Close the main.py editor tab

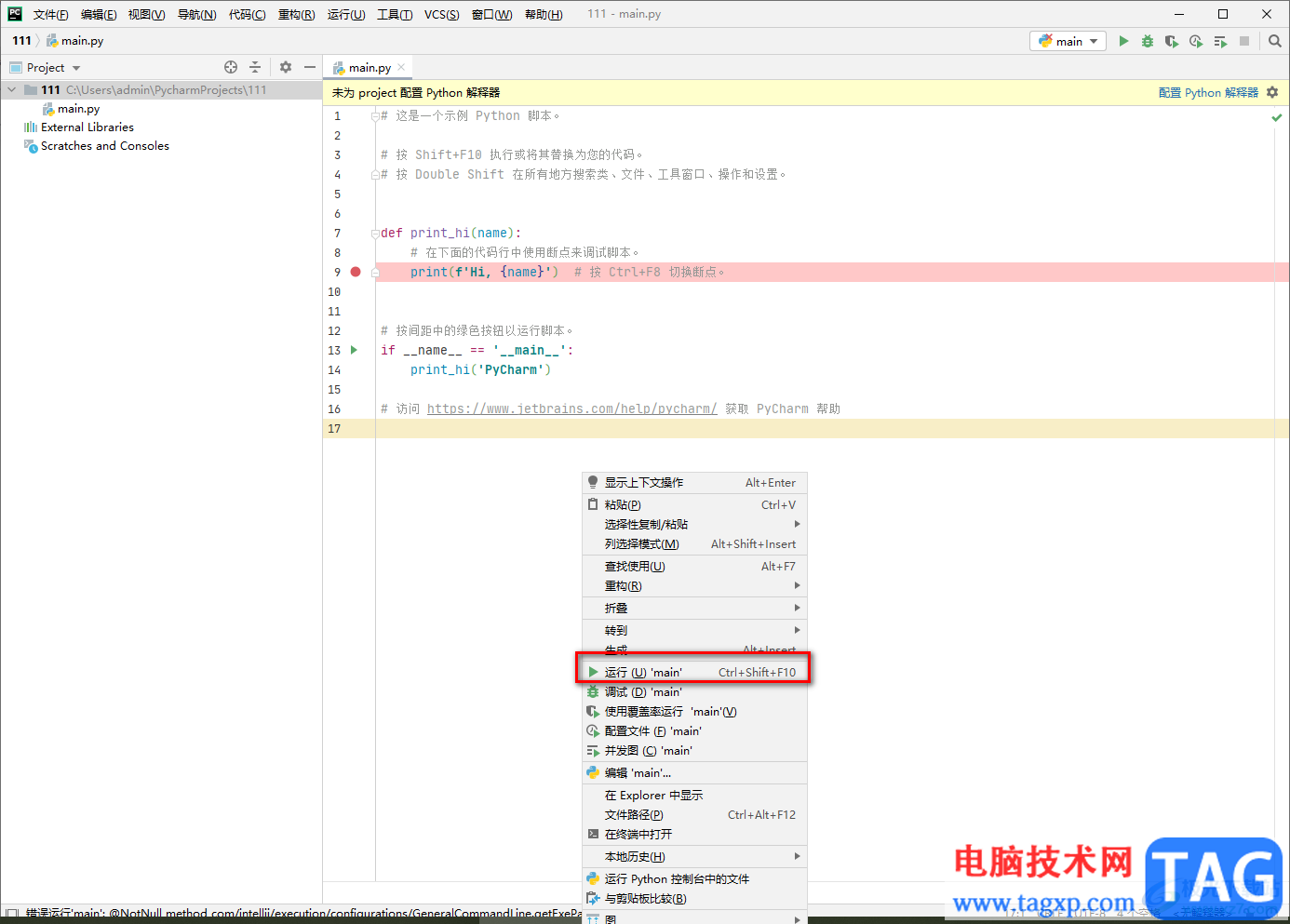pyautogui.click(x=401, y=67)
